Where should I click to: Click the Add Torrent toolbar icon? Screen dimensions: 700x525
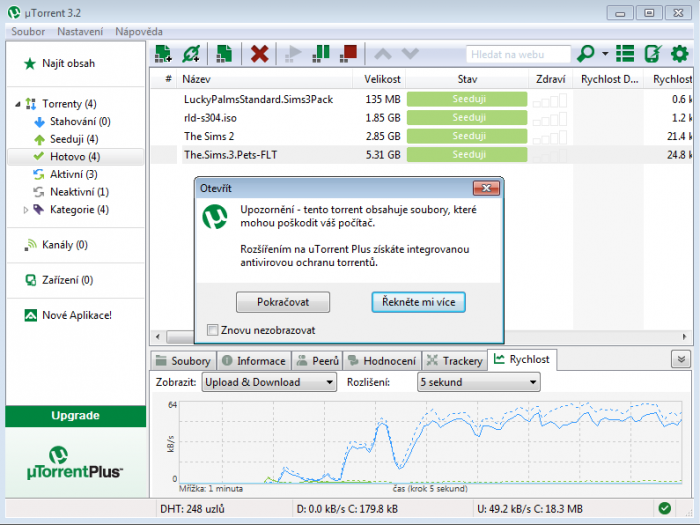pos(163,54)
